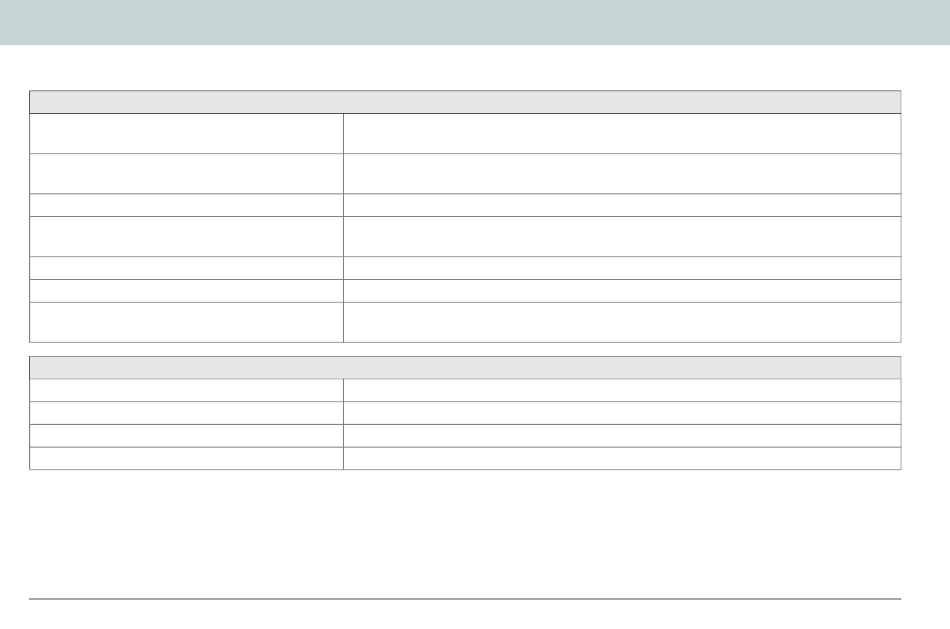The image size is (950, 629).
Task: Select fifth-row right cell of upper table
Action: 622,268
